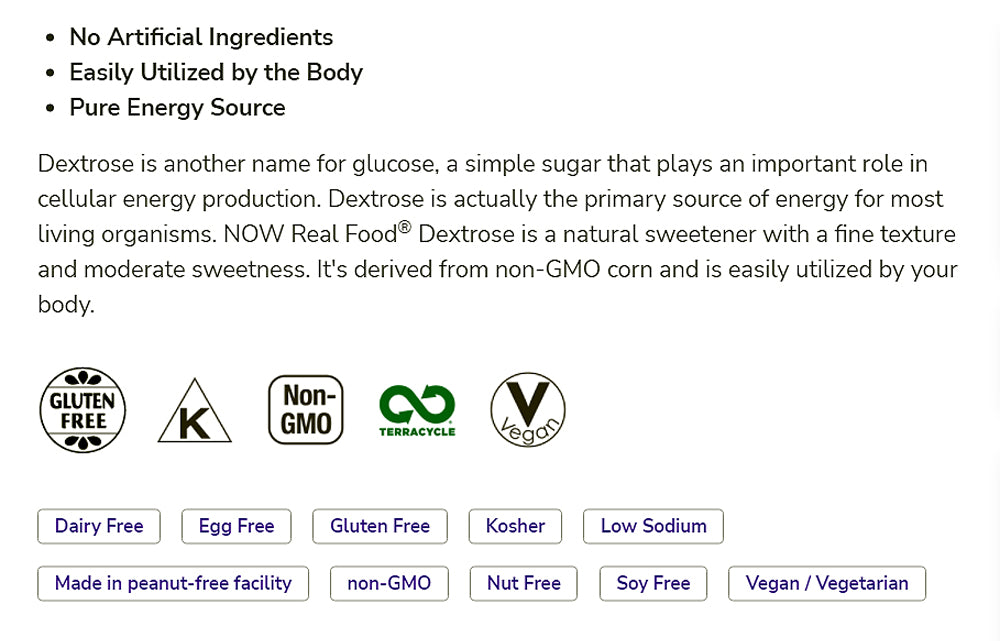This screenshot has height=641, width=1000.
Task: Click the Gluten Free tag button
Action: pos(380,526)
